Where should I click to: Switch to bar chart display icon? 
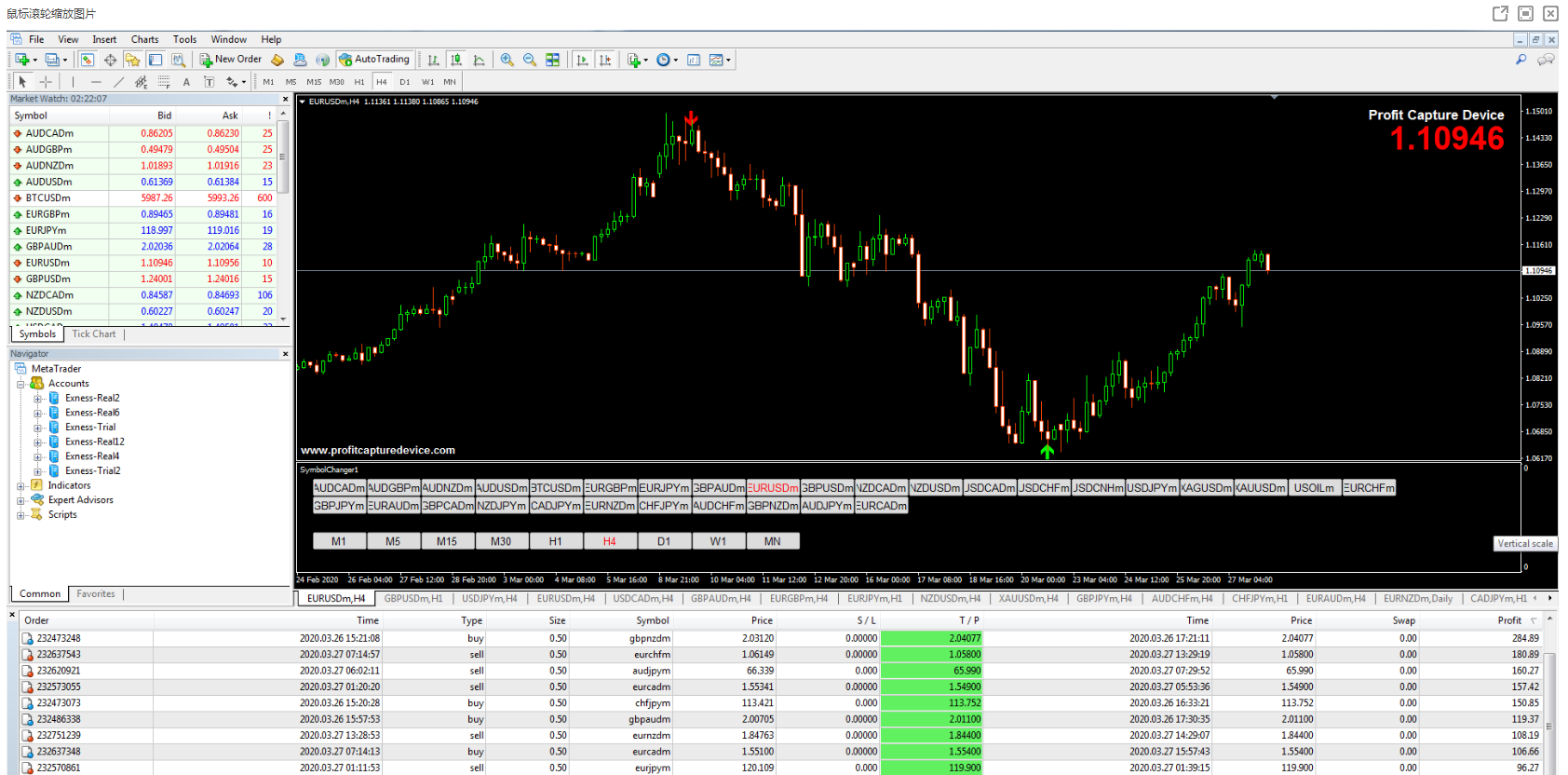(x=433, y=60)
